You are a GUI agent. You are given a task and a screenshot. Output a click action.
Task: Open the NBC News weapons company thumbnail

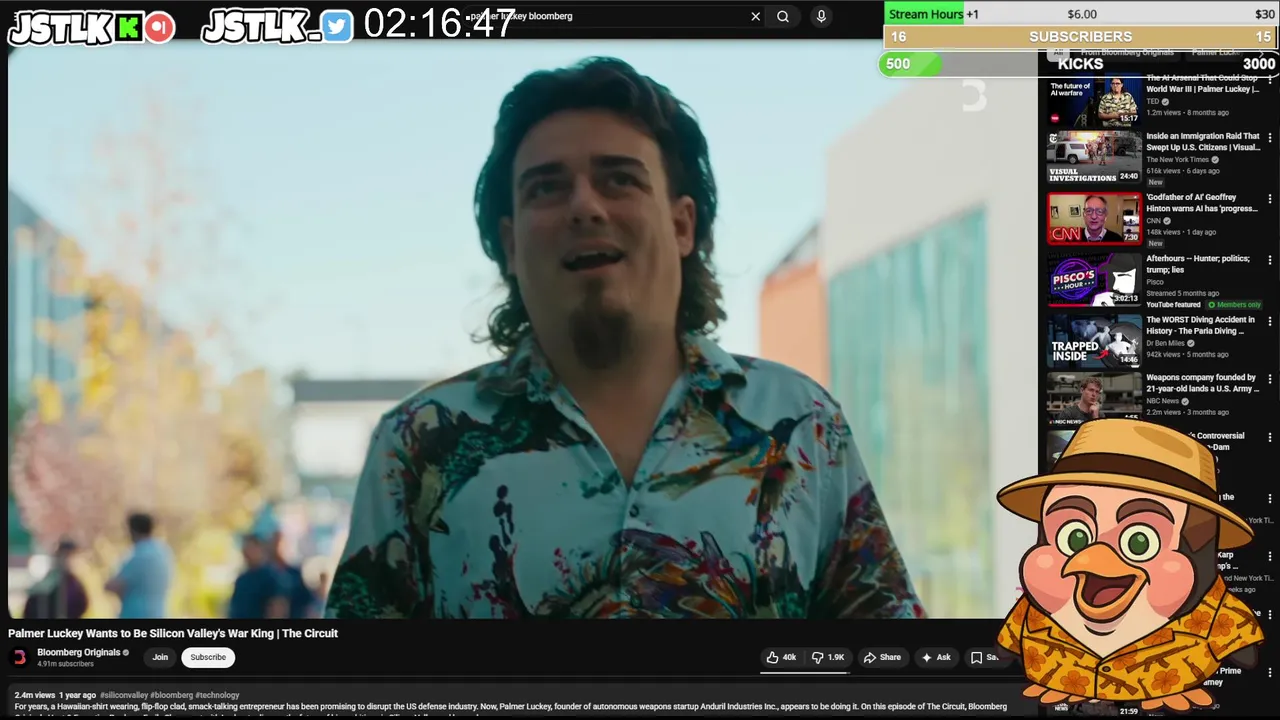(x=1094, y=398)
